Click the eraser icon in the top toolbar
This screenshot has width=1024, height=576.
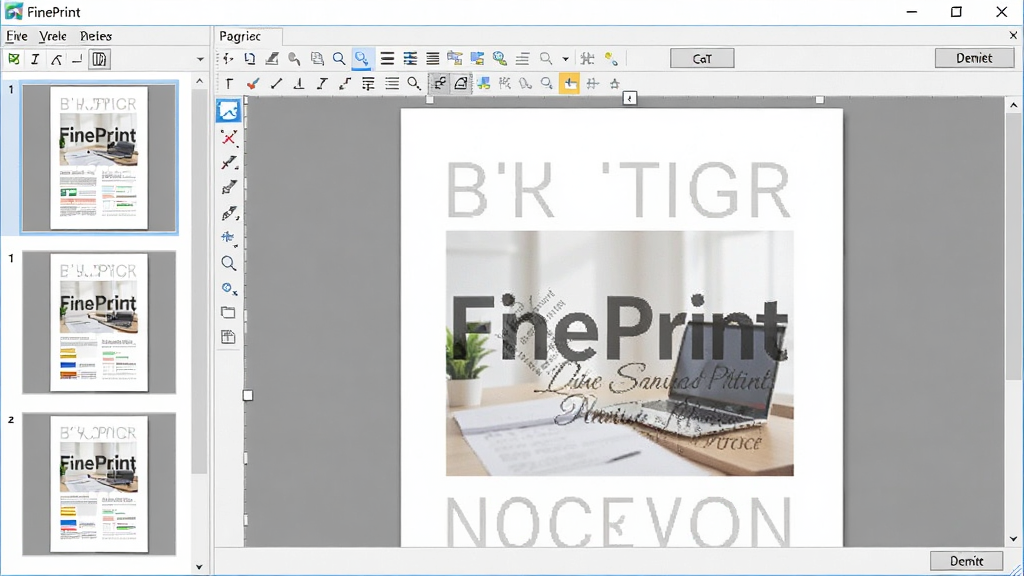272,59
